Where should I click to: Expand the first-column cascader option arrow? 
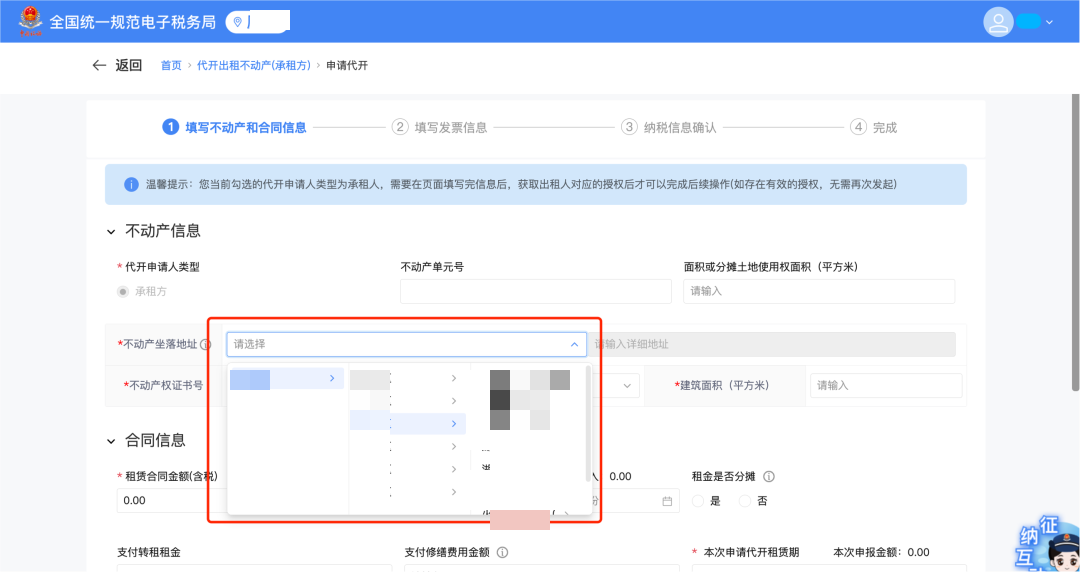(332, 378)
